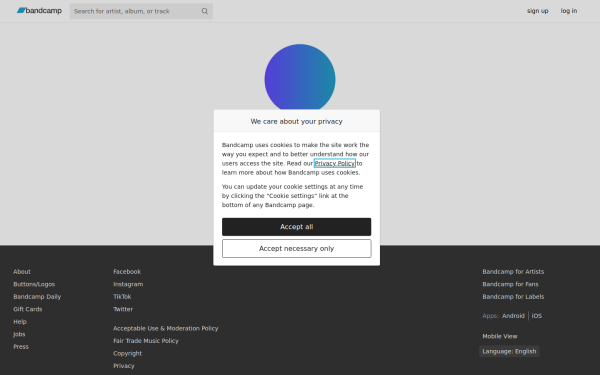600x375 pixels.
Task: Open the log in link
Action: (x=569, y=11)
